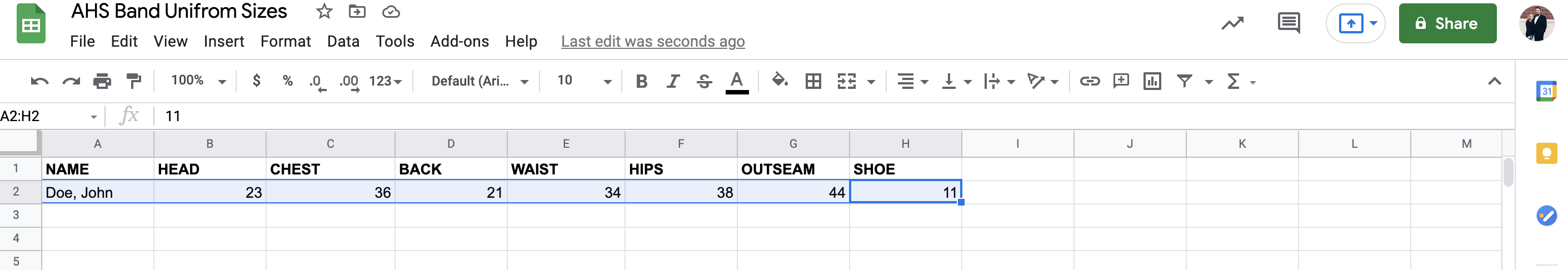Toggle bold formatting

pos(641,81)
